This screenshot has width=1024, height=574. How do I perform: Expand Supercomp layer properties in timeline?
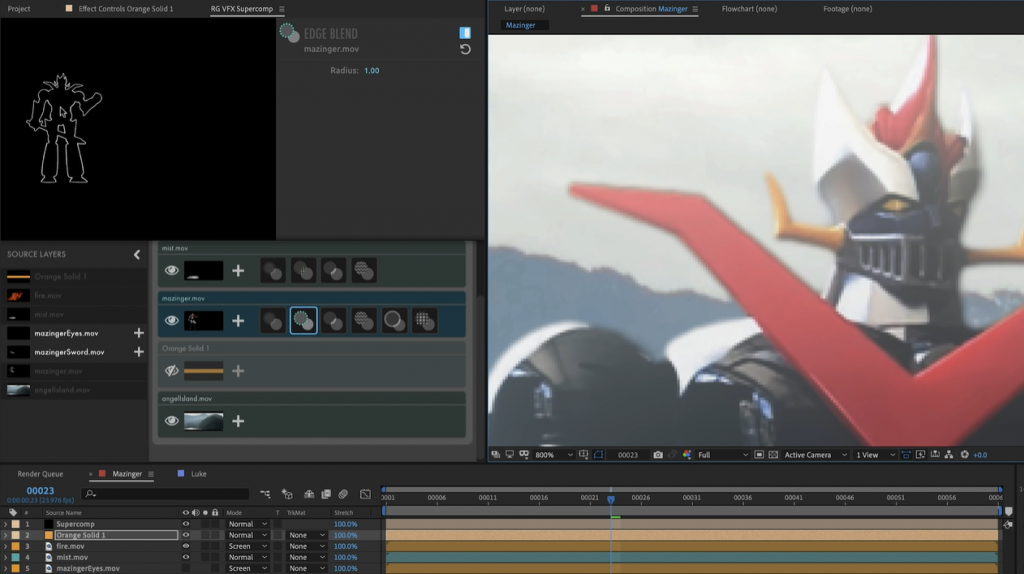pos(5,524)
